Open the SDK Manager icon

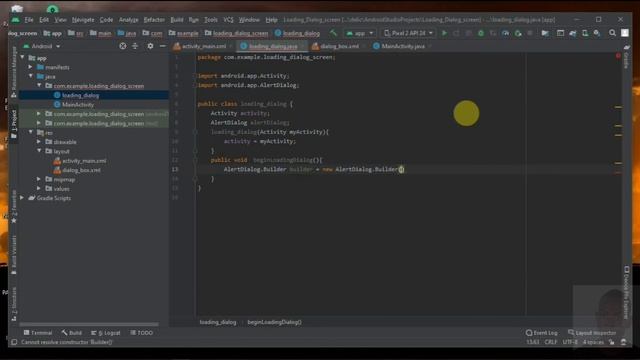(x=597, y=33)
